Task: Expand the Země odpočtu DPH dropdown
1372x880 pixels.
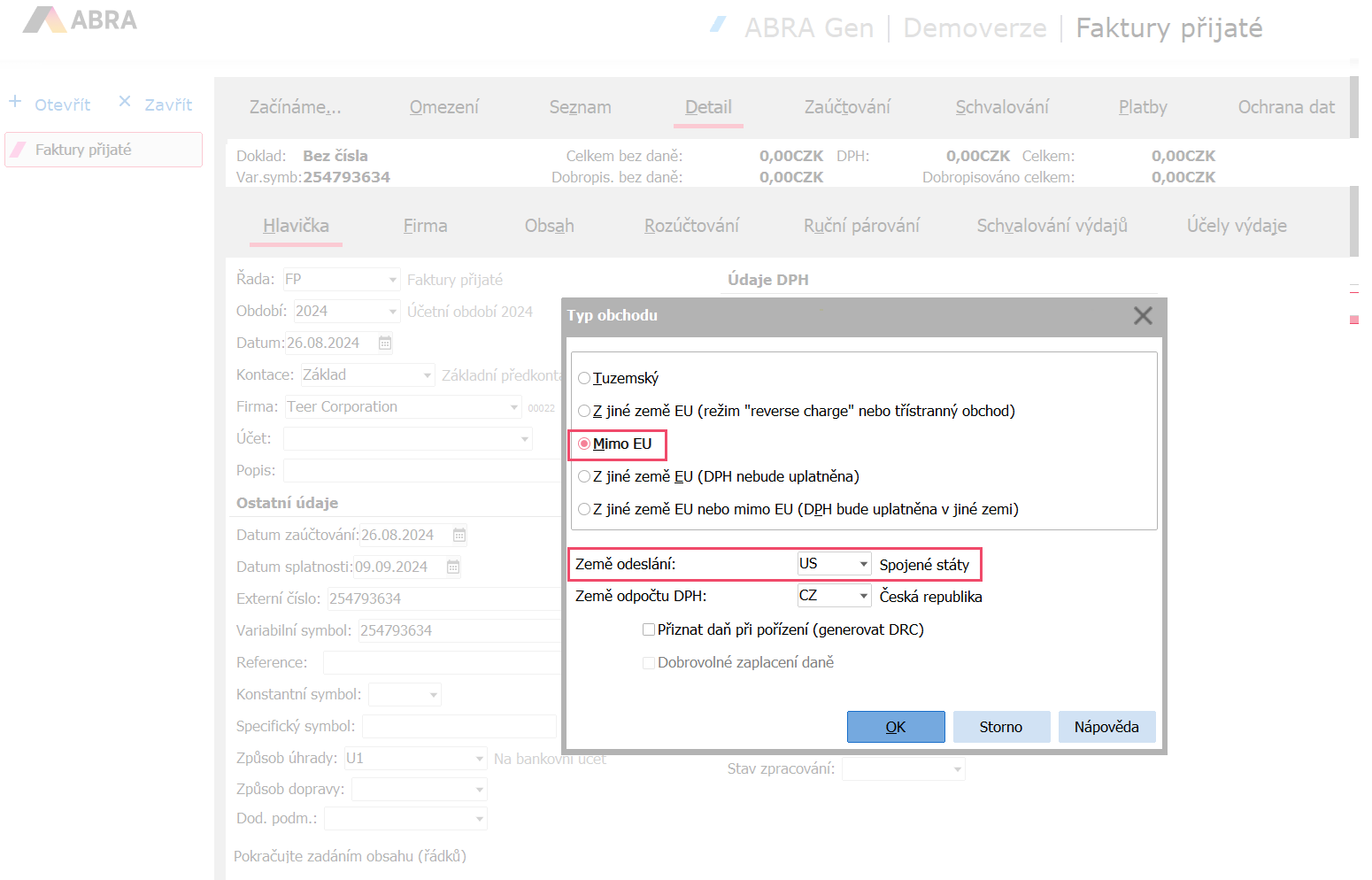Action: pyautogui.click(x=863, y=596)
